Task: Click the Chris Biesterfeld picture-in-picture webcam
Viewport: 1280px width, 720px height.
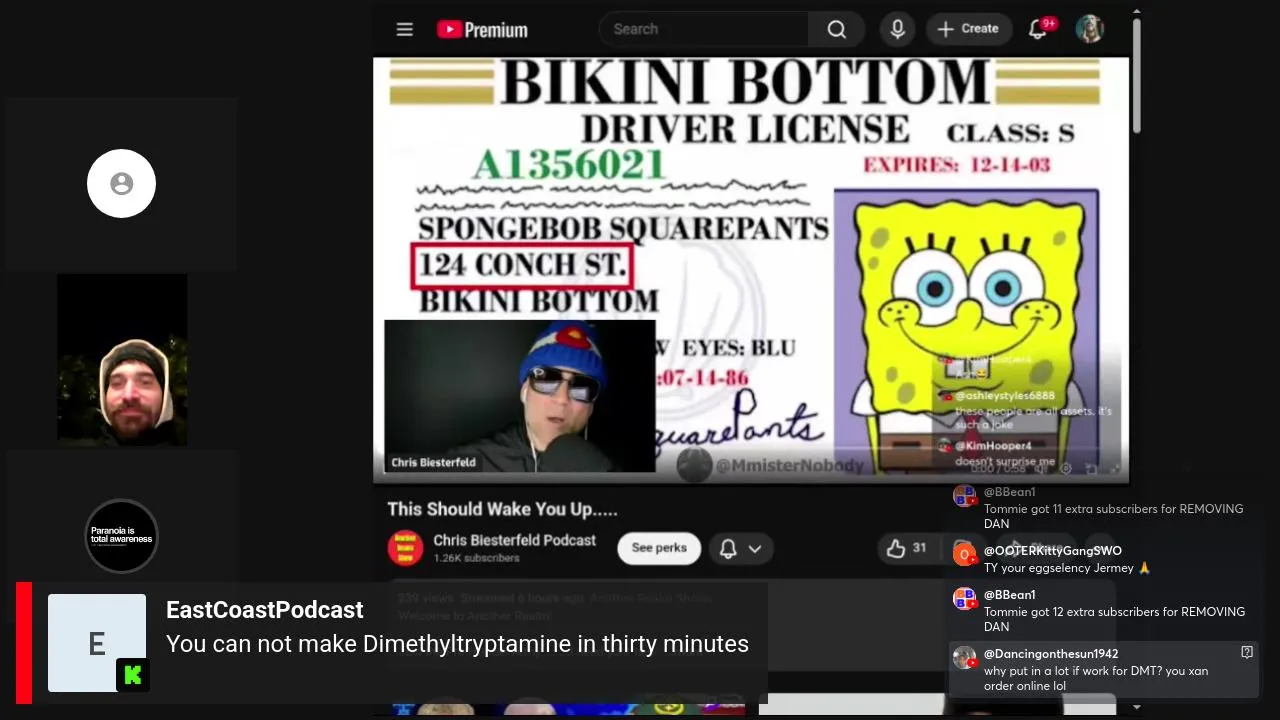Action: coord(520,396)
